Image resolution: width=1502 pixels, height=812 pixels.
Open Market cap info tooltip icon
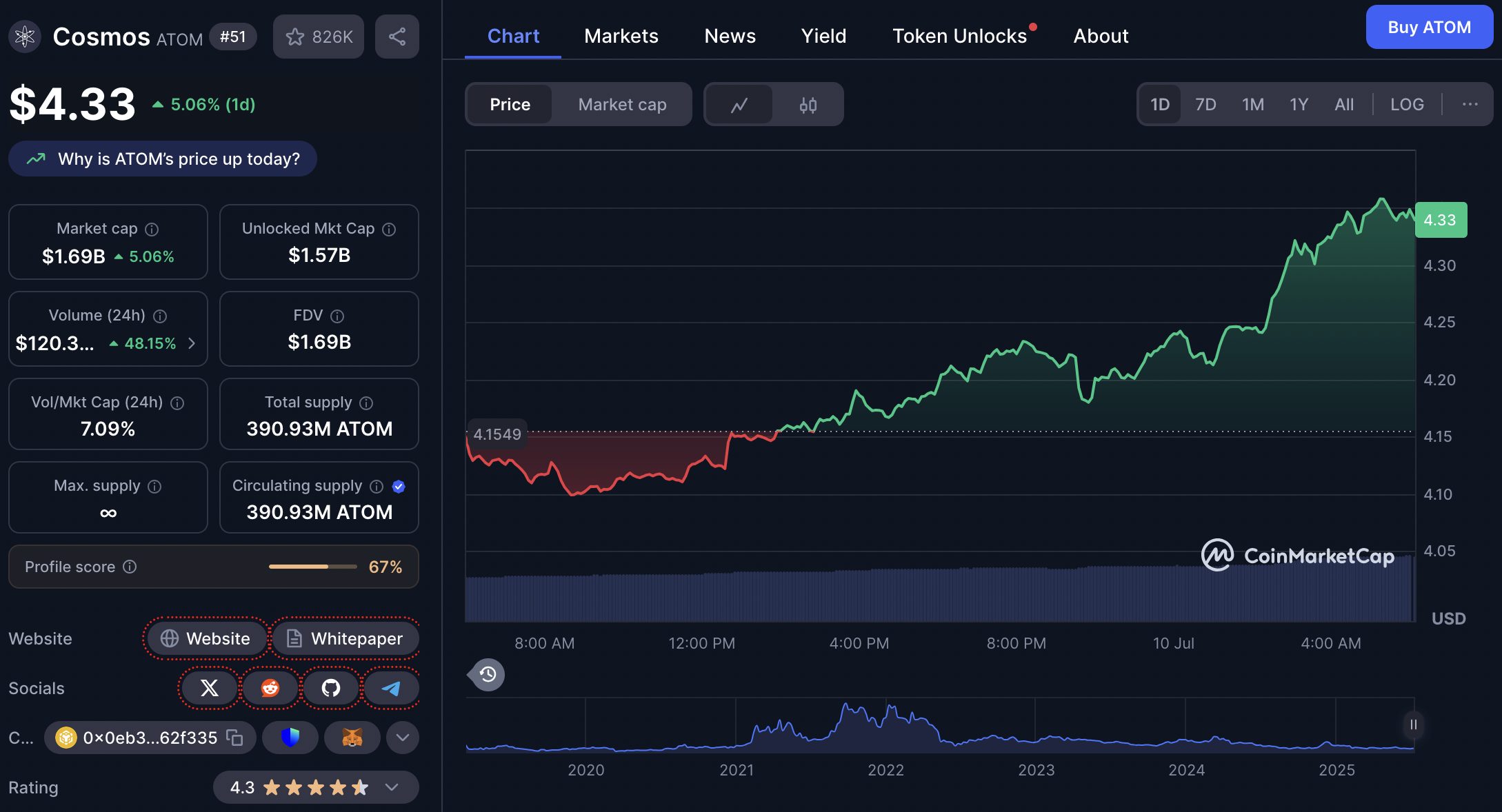click(152, 230)
